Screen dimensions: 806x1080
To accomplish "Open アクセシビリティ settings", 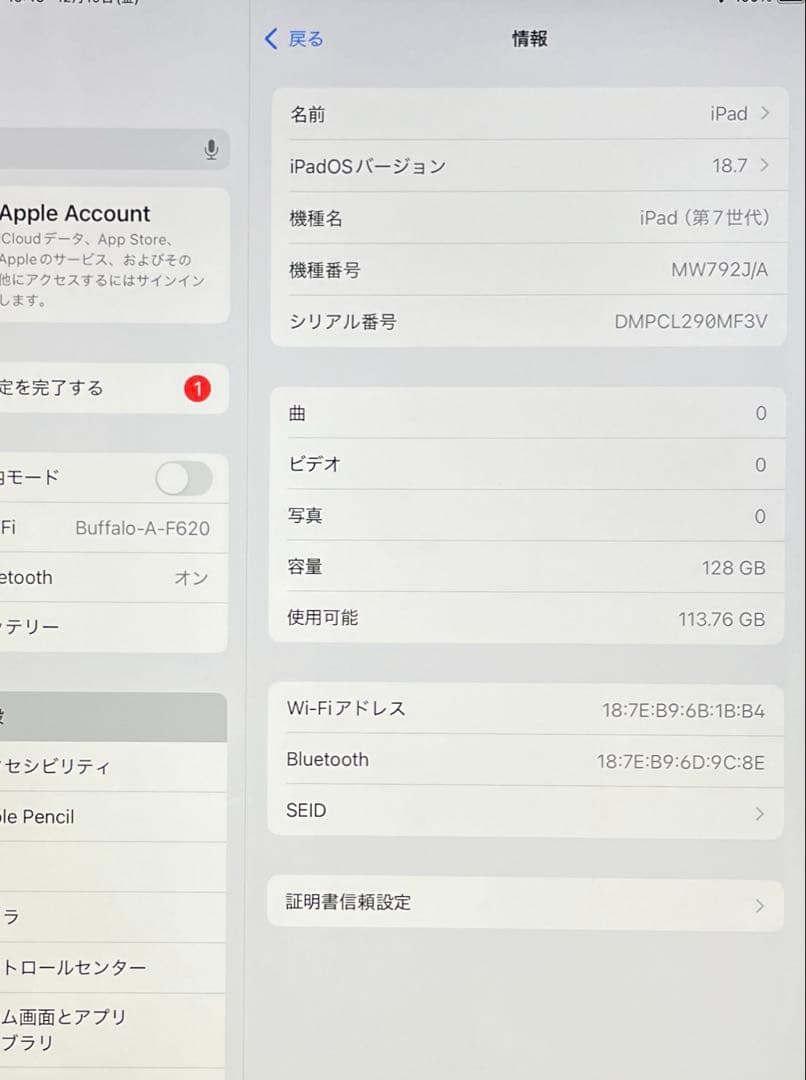I will 110,767.
